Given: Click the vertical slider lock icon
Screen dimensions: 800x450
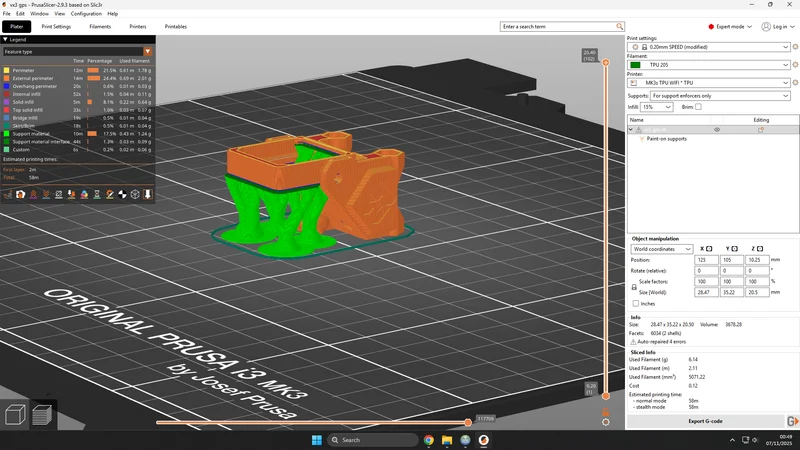Looking at the screenshot, I should point(606,412).
